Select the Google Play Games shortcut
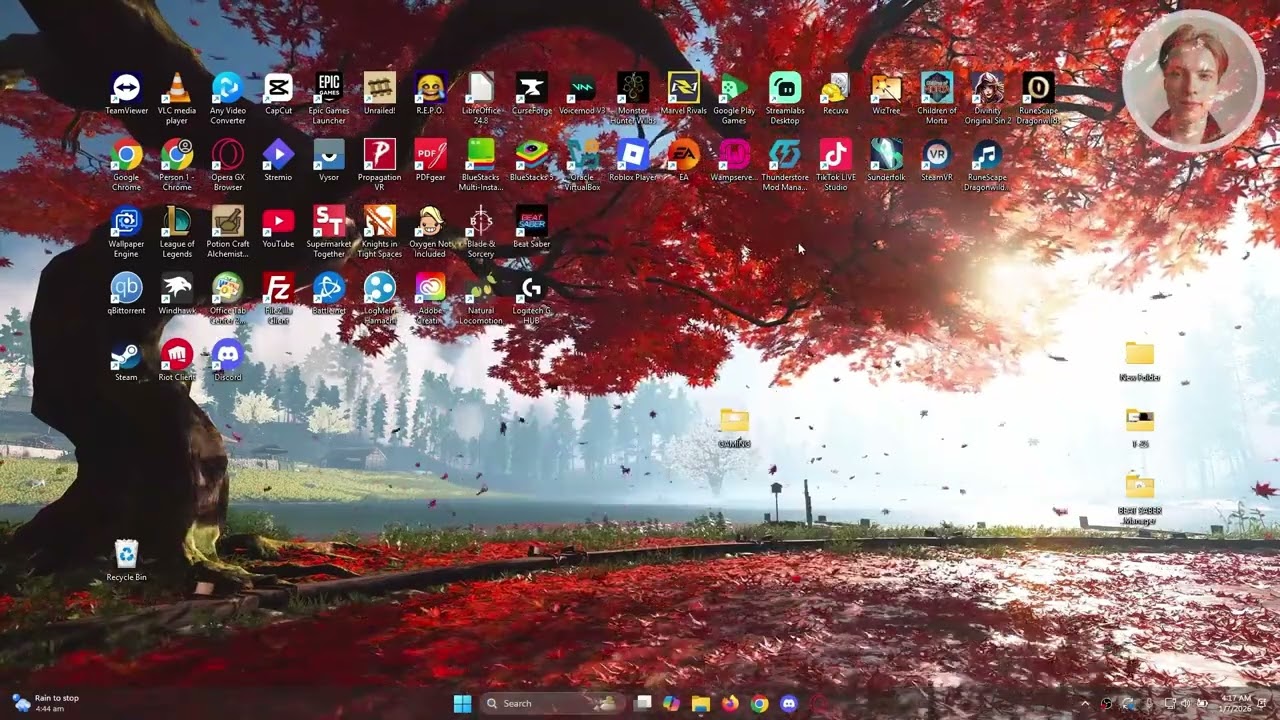The width and height of the screenshot is (1280, 720). 734,89
